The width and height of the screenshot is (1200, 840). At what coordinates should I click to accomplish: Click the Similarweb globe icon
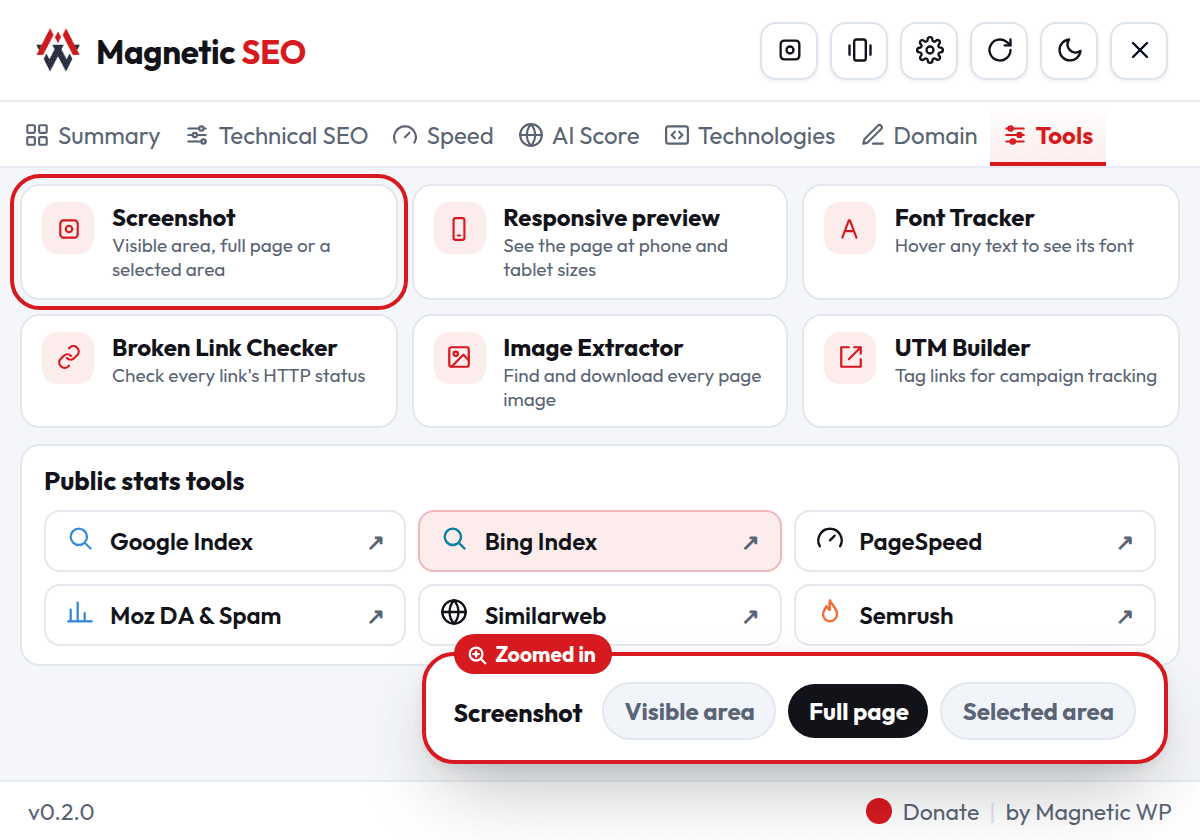(455, 612)
